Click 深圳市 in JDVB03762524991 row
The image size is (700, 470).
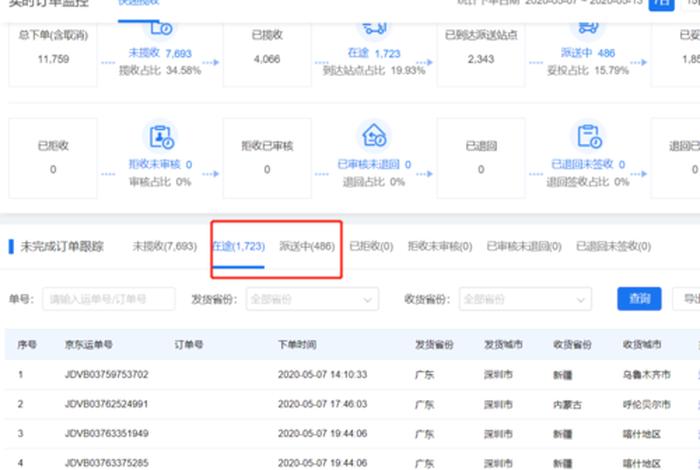[498, 404]
